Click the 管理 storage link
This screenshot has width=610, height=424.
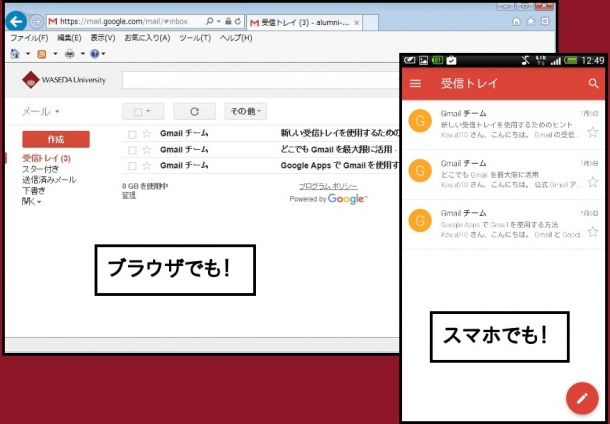coord(129,195)
